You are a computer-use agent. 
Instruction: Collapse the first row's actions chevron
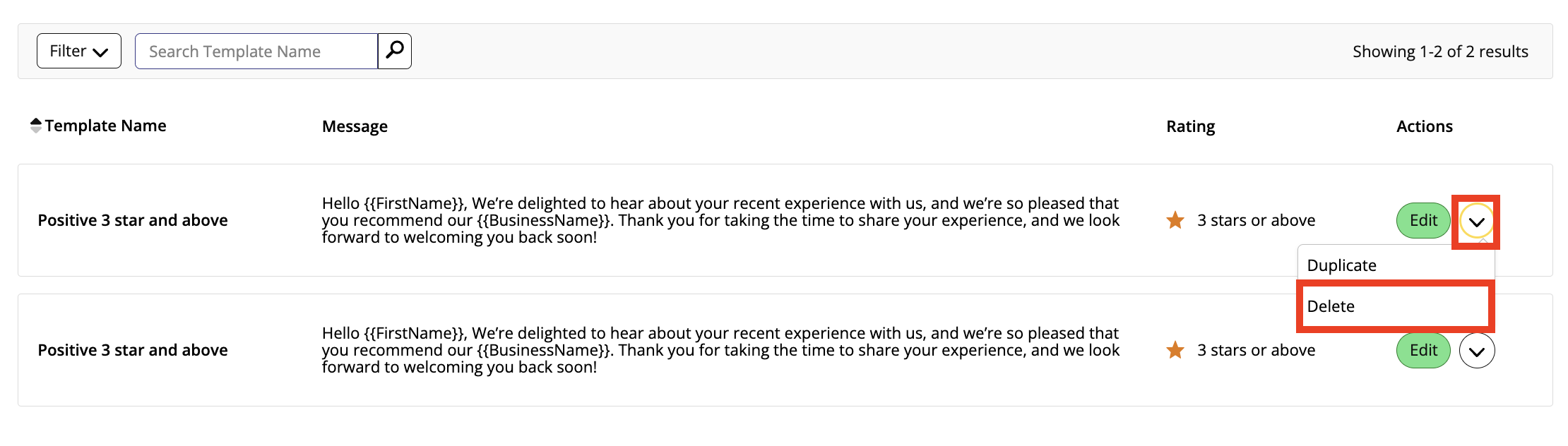click(1476, 222)
